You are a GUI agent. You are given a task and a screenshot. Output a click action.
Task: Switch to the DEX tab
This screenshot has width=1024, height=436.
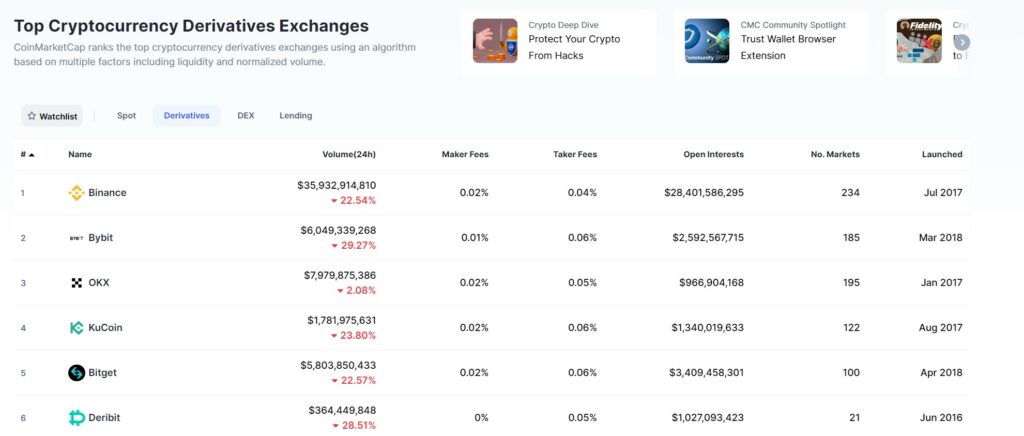[x=245, y=116]
